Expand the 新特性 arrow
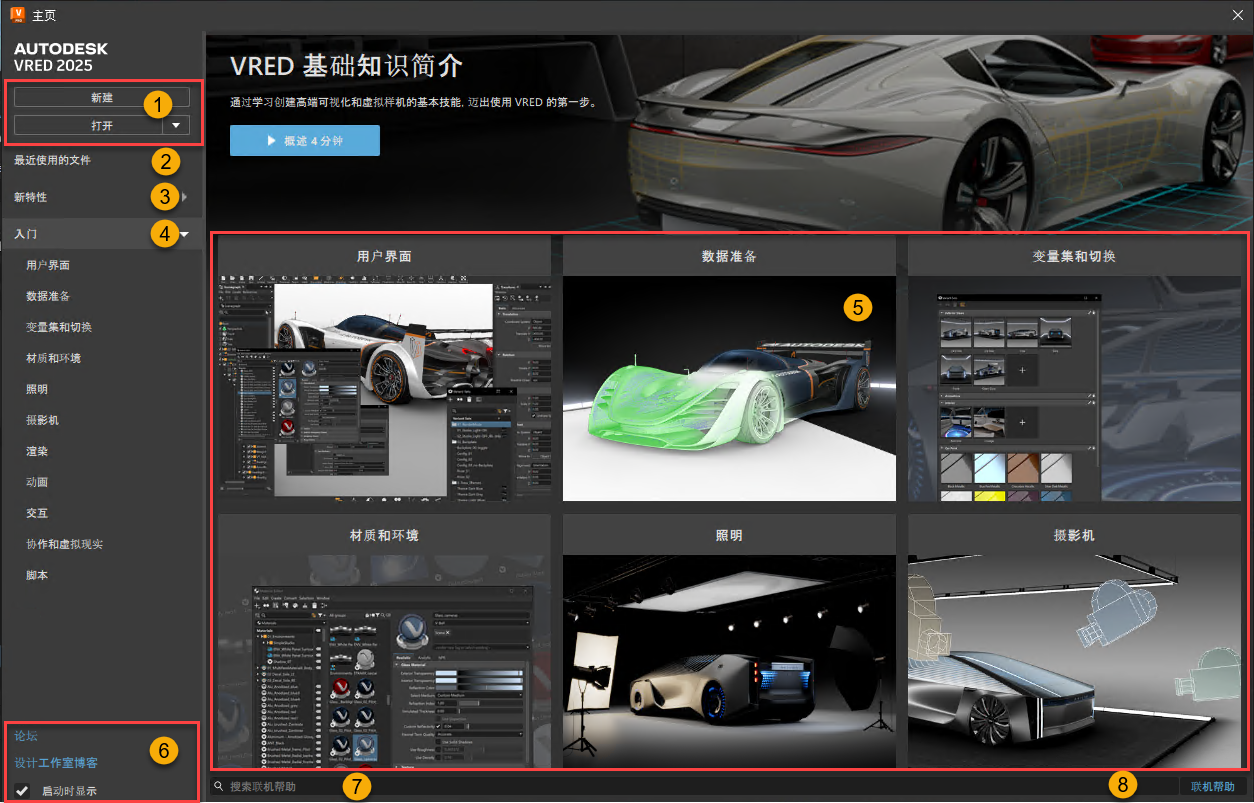Image resolution: width=1254 pixels, height=803 pixels. tap(185, 197)
